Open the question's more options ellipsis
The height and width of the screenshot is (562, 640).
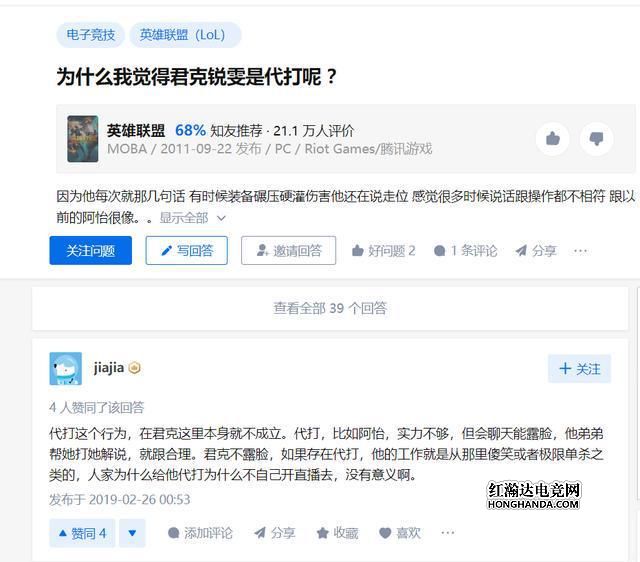580,251
